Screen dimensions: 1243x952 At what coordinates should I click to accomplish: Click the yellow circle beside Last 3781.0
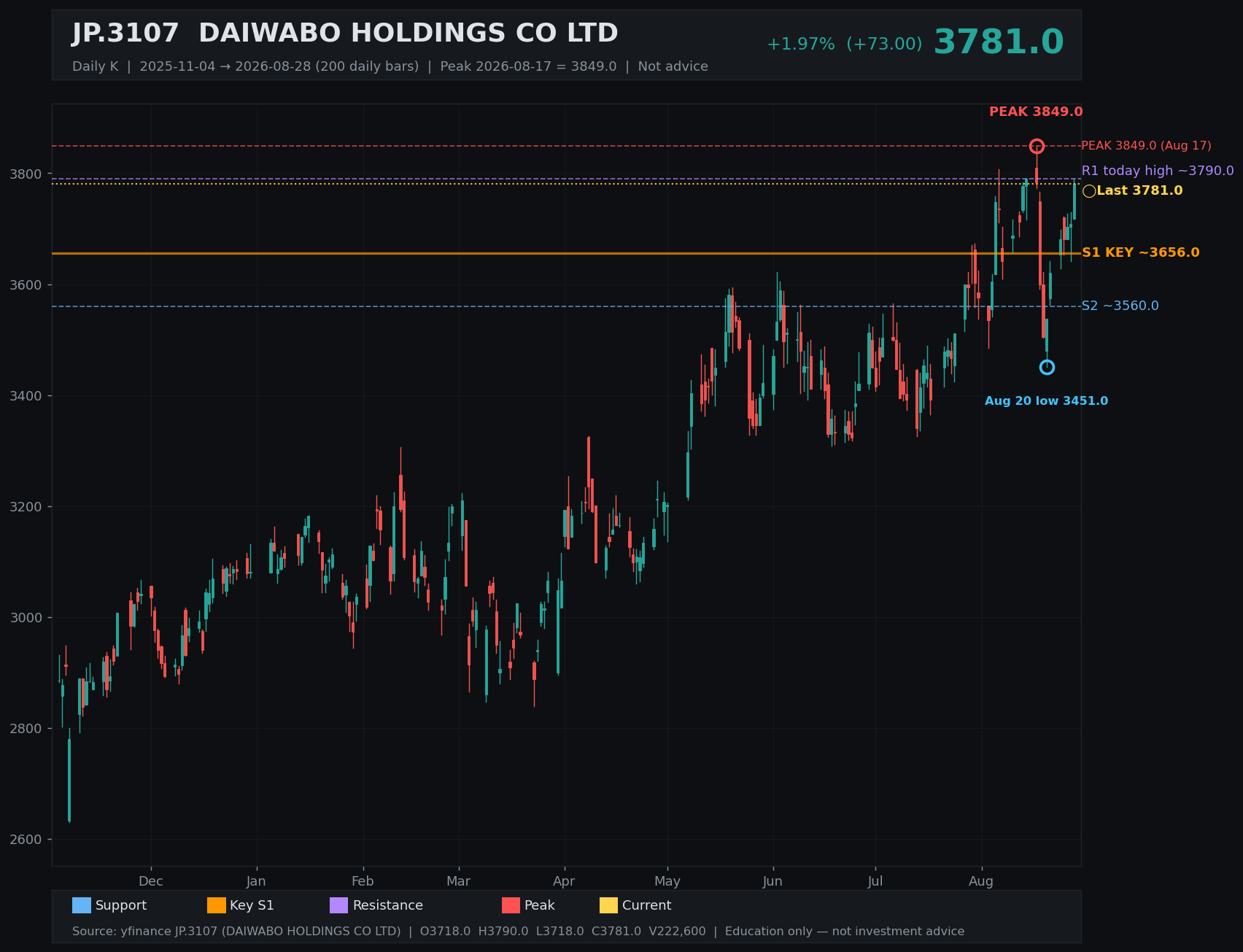tap(1089, 191)
